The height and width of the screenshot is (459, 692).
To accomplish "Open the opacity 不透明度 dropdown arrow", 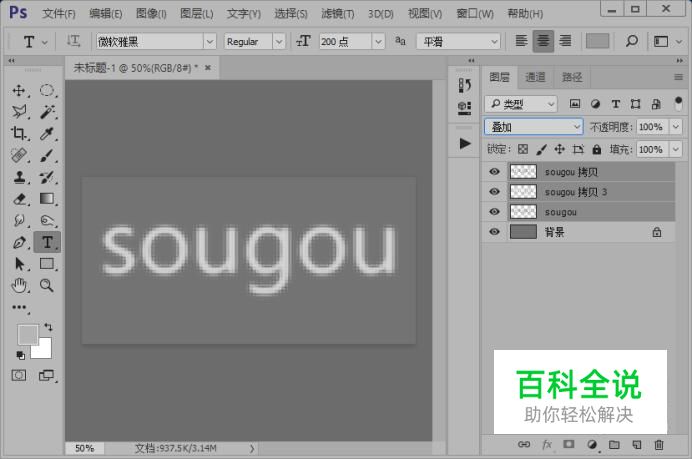I will [676, 127].
